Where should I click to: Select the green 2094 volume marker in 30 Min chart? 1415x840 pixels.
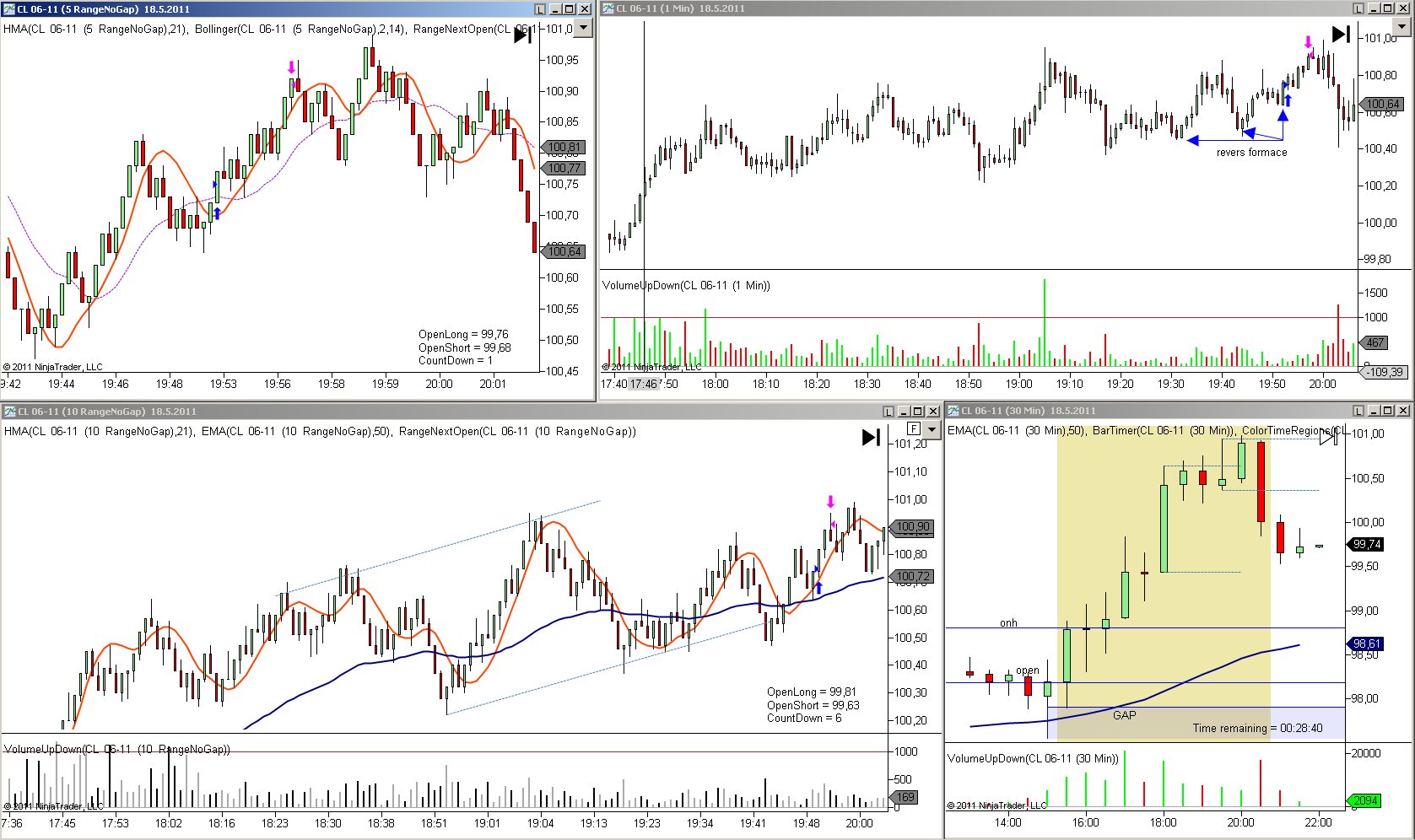tap(1365, 800)
